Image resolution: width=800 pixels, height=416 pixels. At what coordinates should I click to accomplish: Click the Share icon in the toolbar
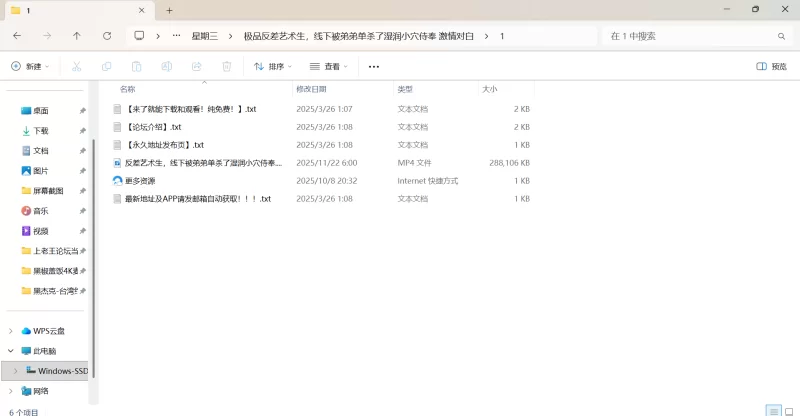[x=197, y=66]
